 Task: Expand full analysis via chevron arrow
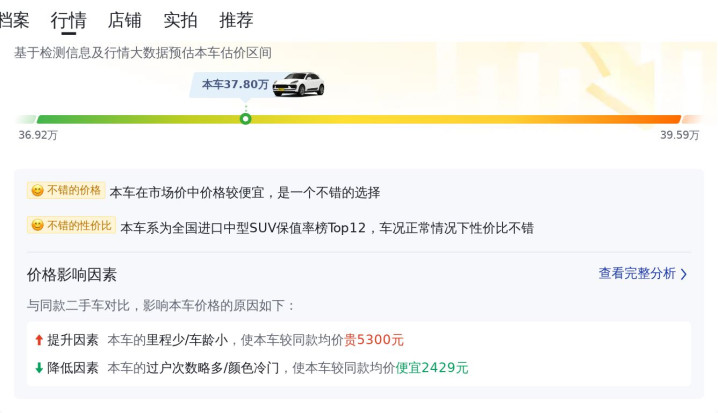684,274
